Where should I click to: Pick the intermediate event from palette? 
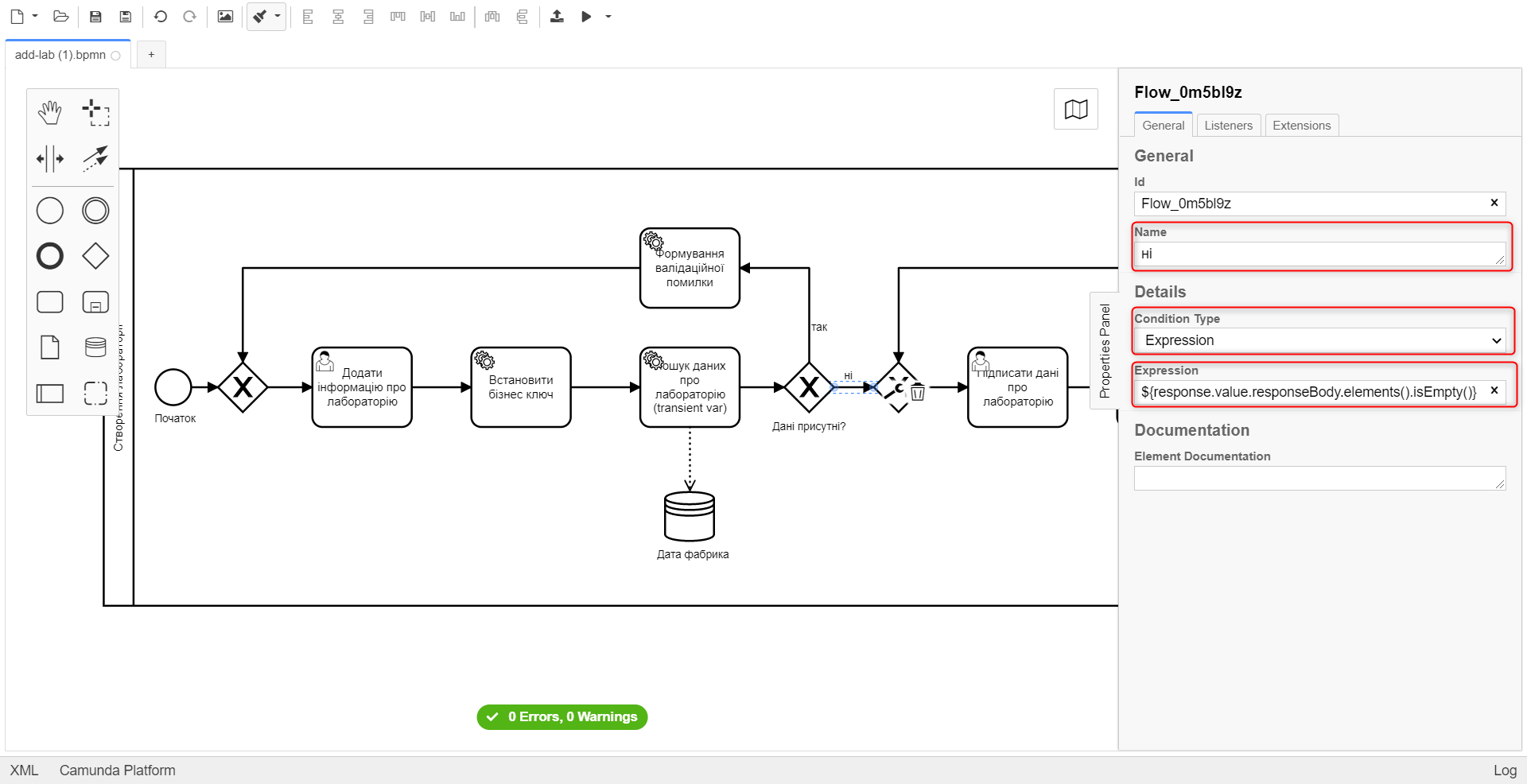95,211
